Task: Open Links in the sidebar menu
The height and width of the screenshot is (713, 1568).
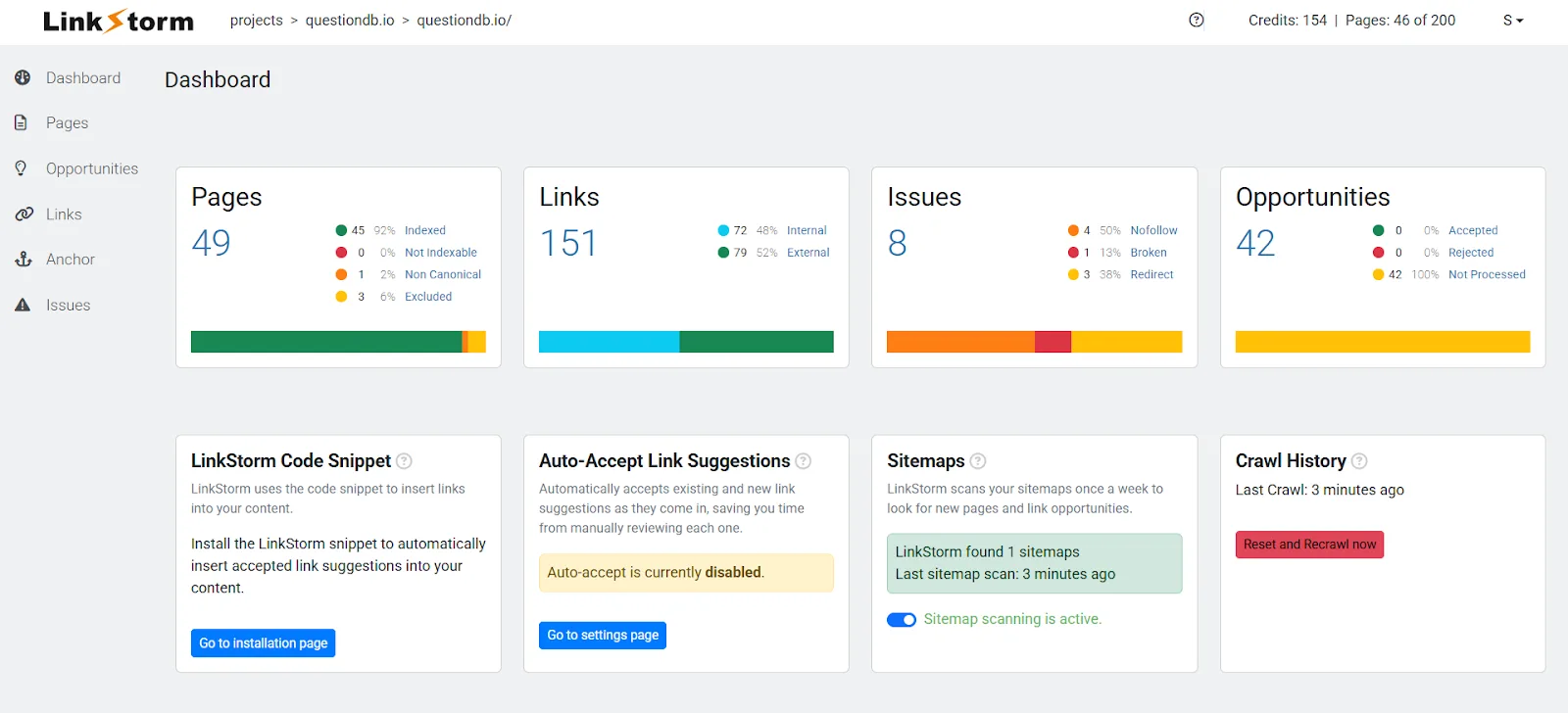Action: (x=64, y=214)
